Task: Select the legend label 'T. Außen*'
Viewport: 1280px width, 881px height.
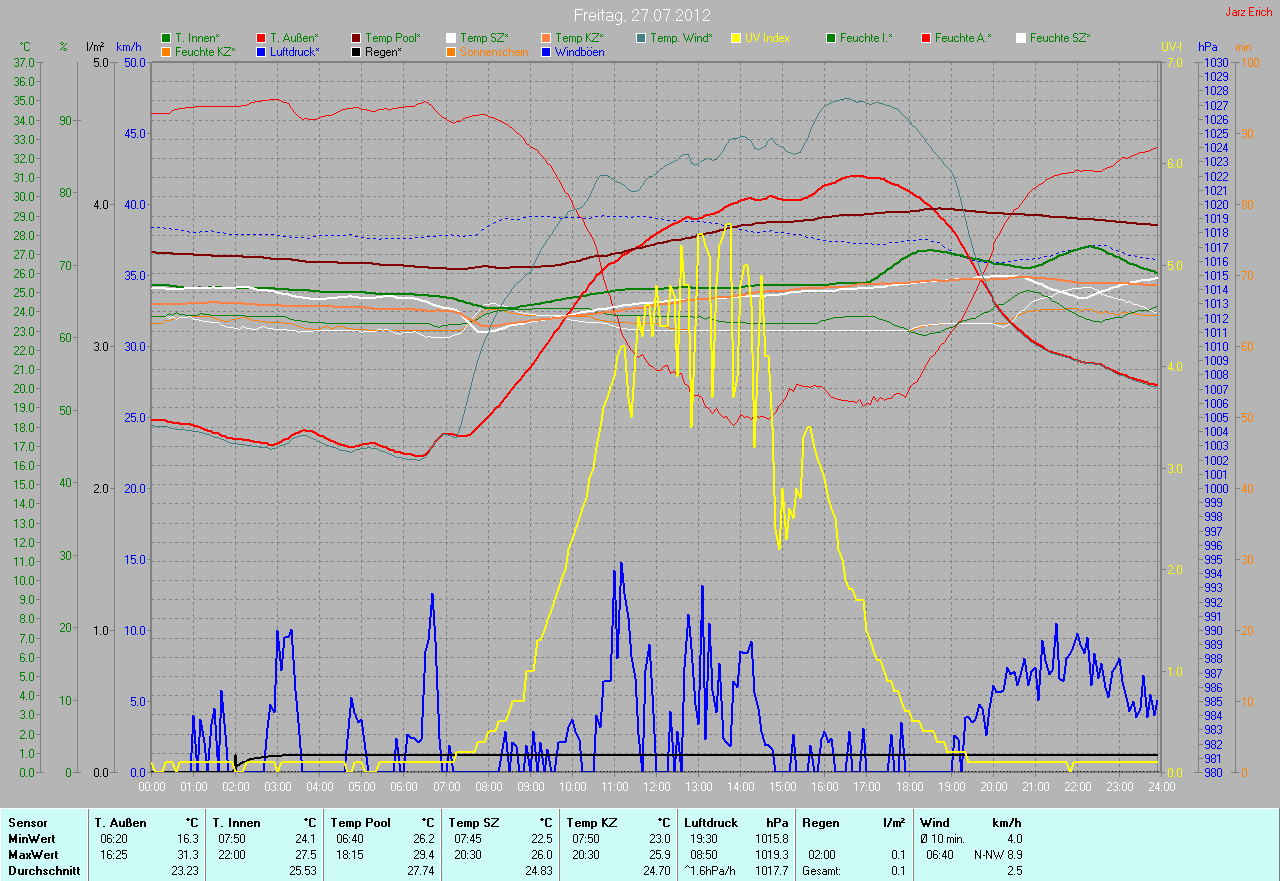Action: point(294,38)
